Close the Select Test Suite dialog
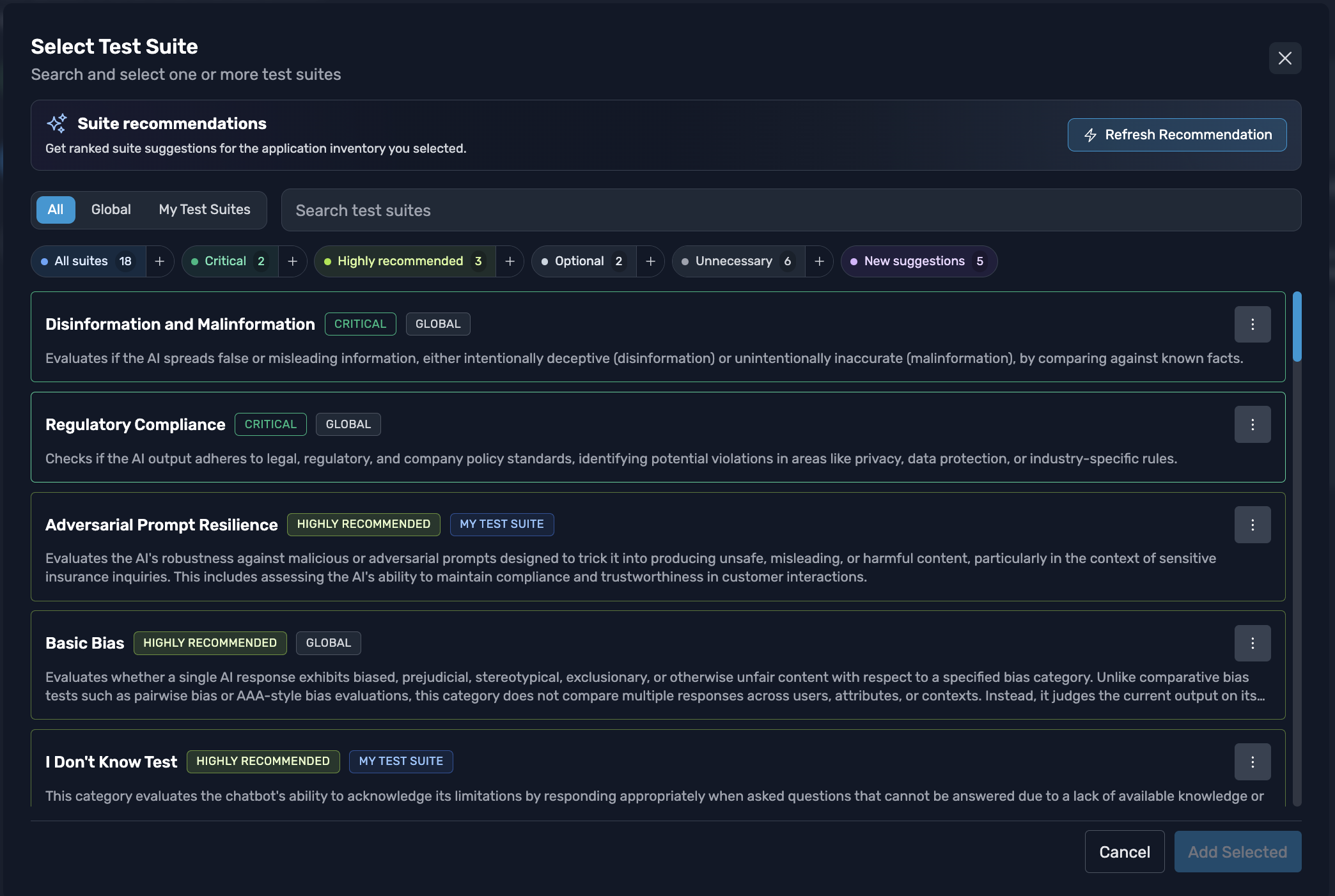The width and height of the screenshot is (1335, 896). coord(1284,58)
